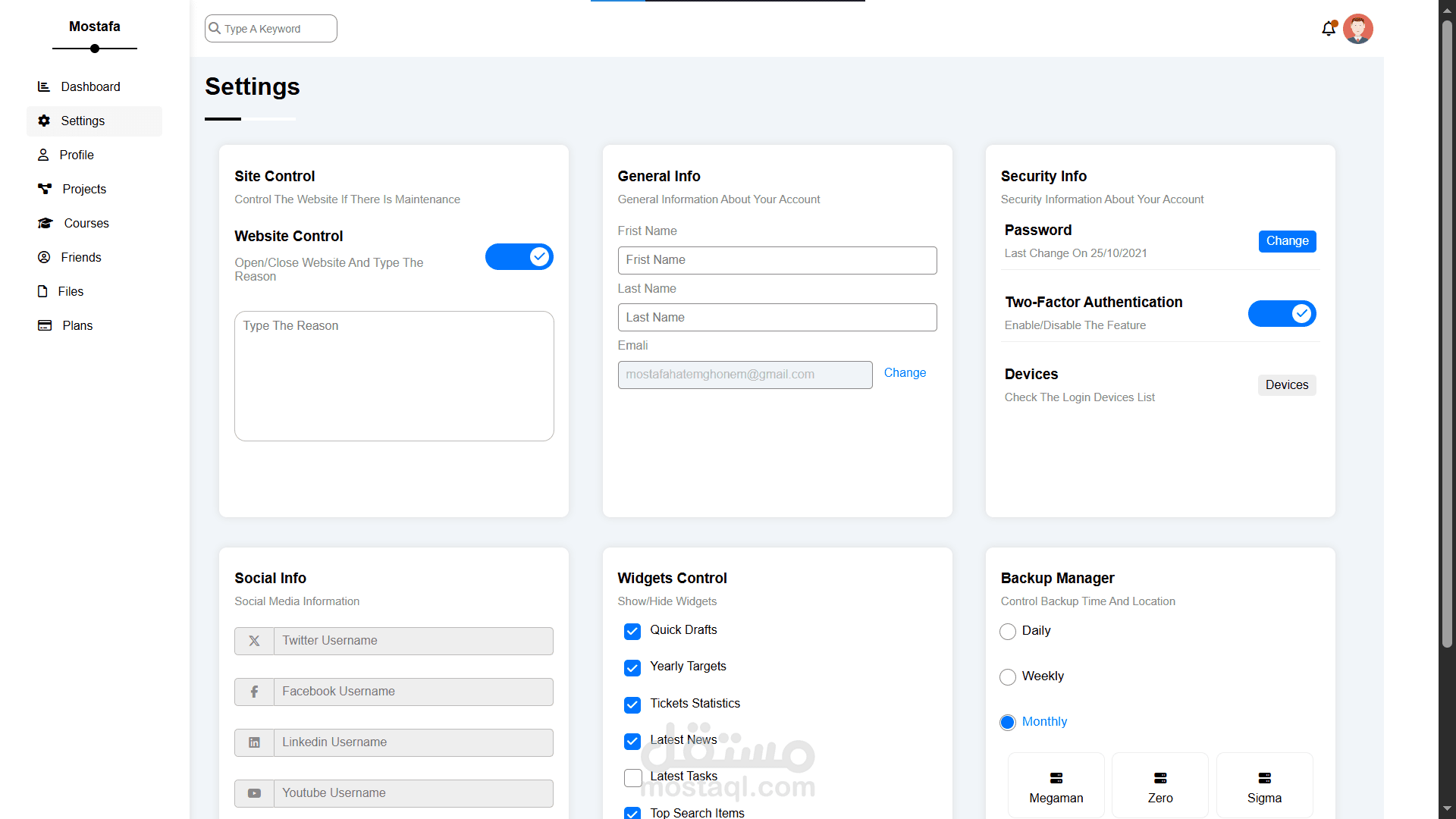1456x819 pixels.
Task: Toggle the Website Control switch off
Action: coord(519,256)
